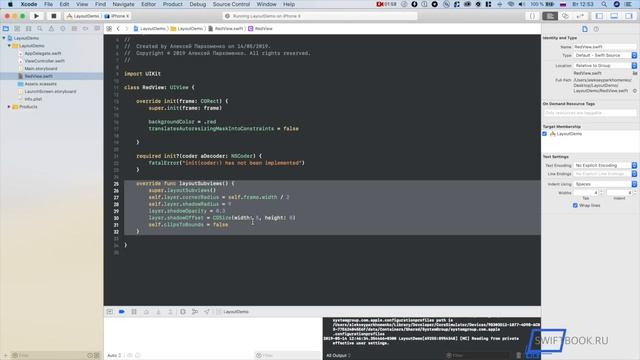Toggle breakpoints activation in debug bar
Screen dimensions: 640x360
pos(122,311)
